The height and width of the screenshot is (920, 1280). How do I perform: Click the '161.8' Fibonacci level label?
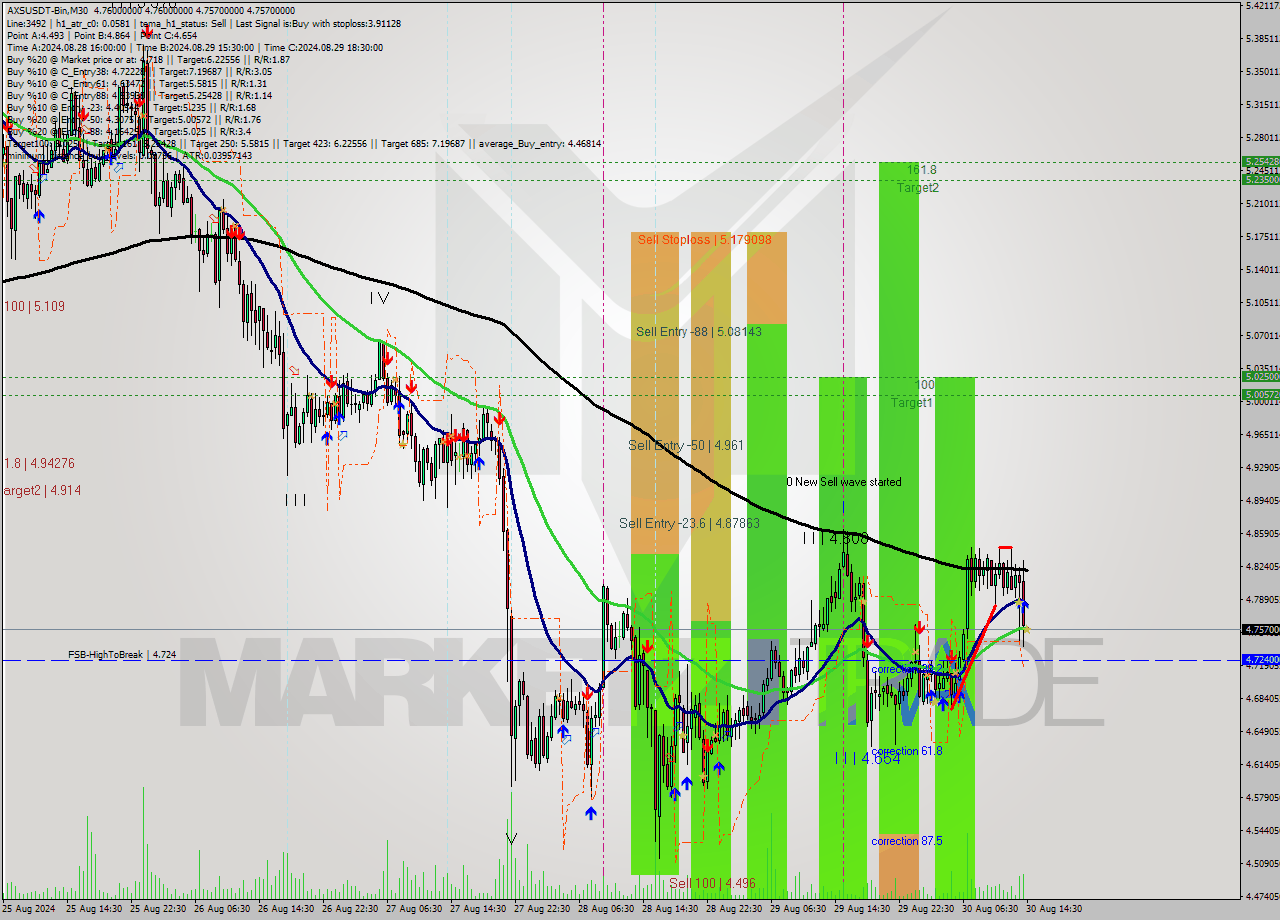coord(922,170)
